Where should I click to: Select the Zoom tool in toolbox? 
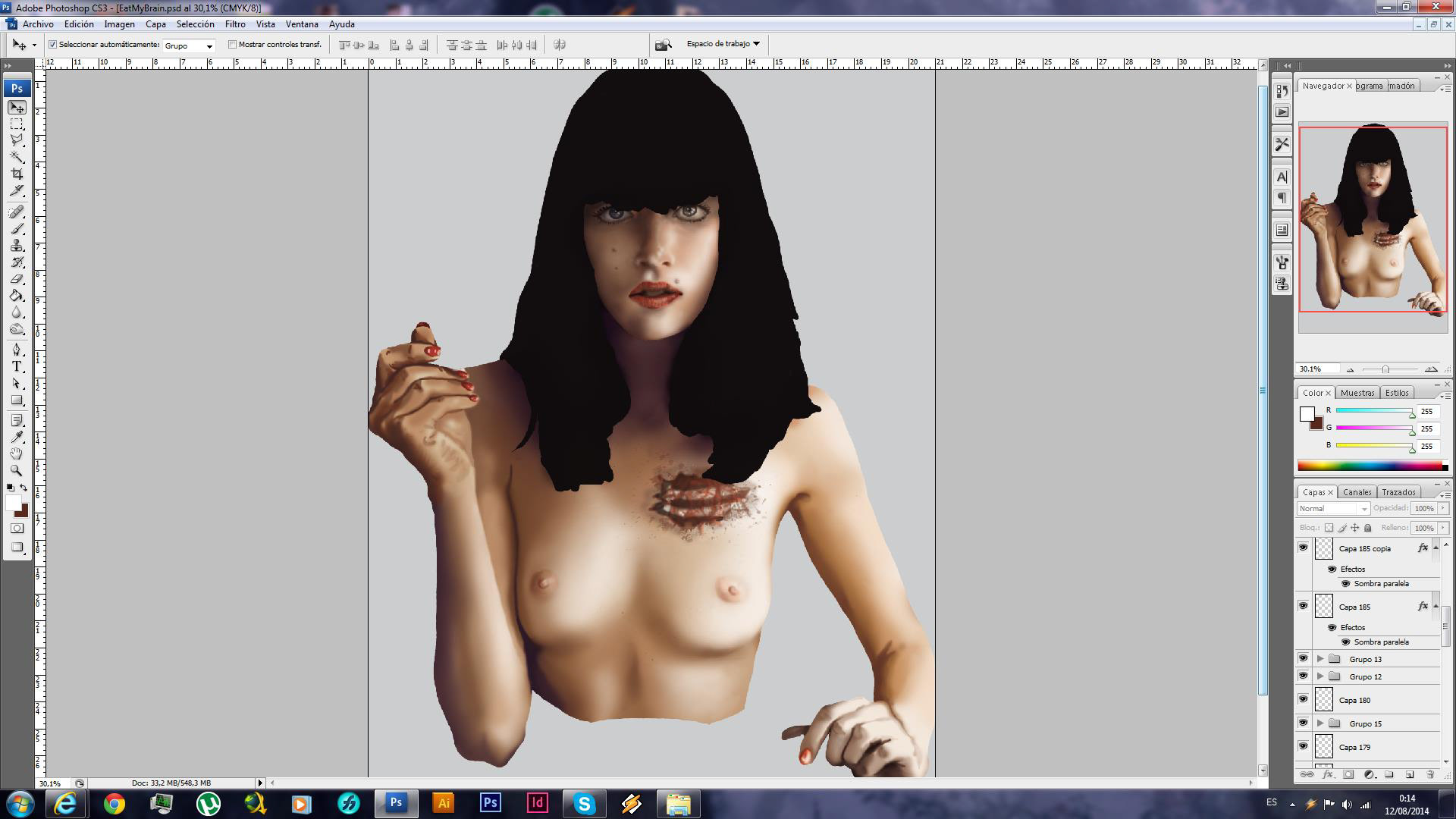[x=17, y=470]
